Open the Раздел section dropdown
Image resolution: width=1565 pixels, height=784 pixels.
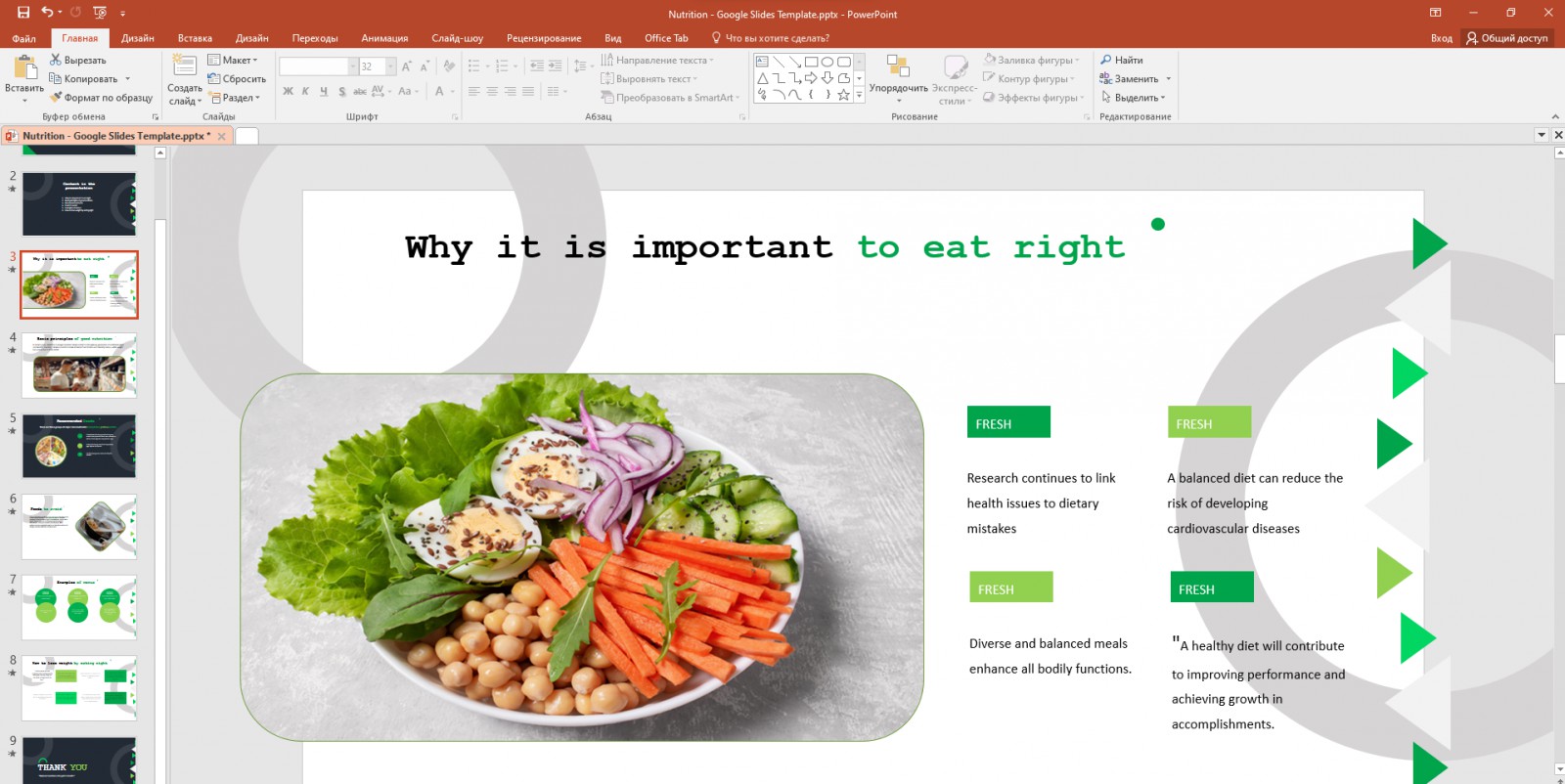(x=235, y=98)
